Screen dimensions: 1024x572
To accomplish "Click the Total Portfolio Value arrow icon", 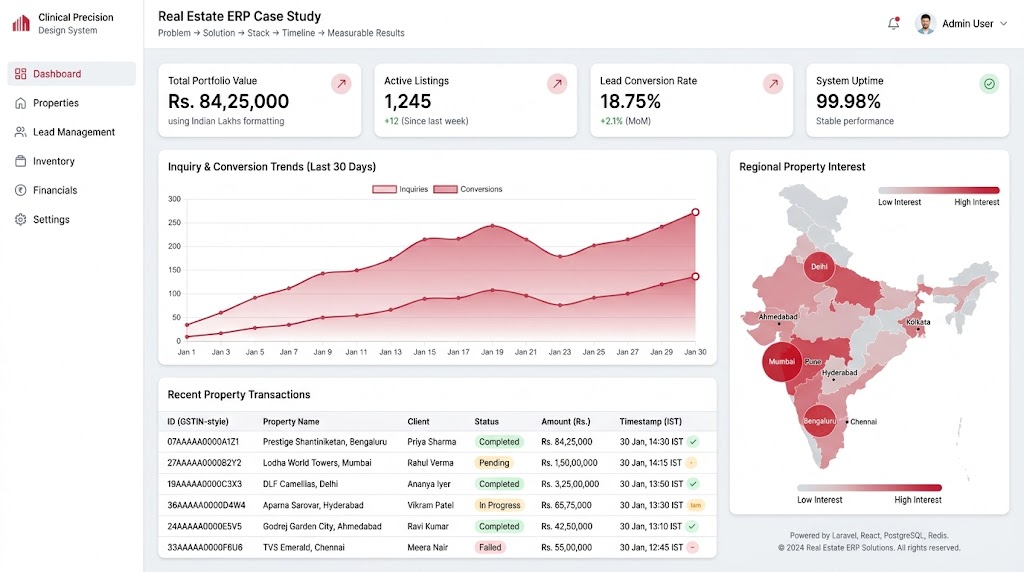I will pos(341,84).
